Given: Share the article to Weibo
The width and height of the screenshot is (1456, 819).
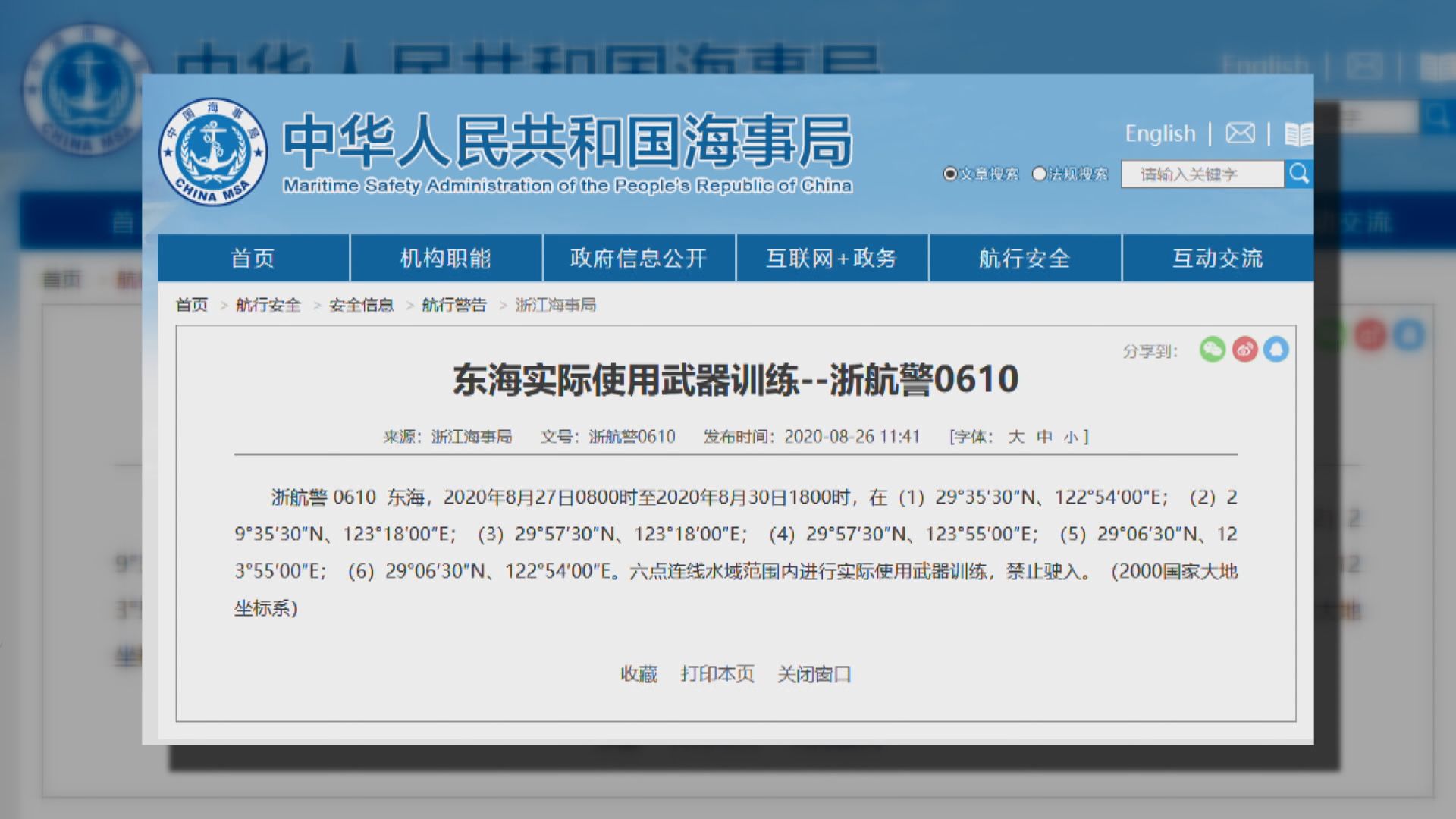Looking at the screenshot, I should pos(1244,350).
